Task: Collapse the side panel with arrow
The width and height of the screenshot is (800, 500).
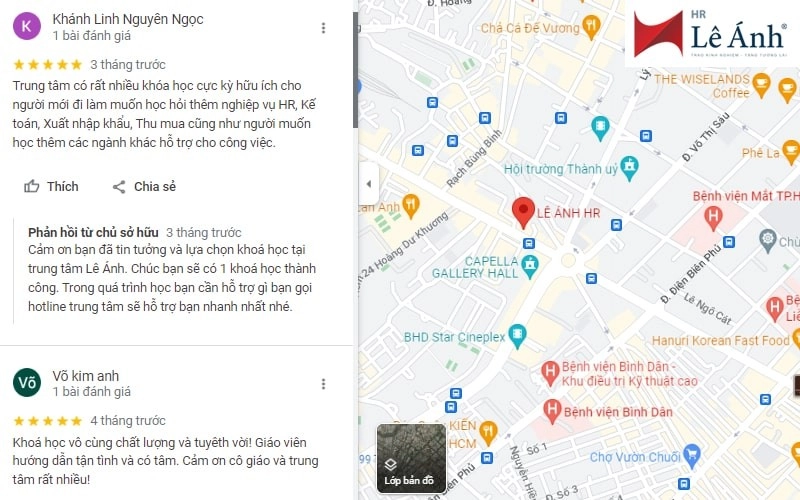Action: [369, 184]
